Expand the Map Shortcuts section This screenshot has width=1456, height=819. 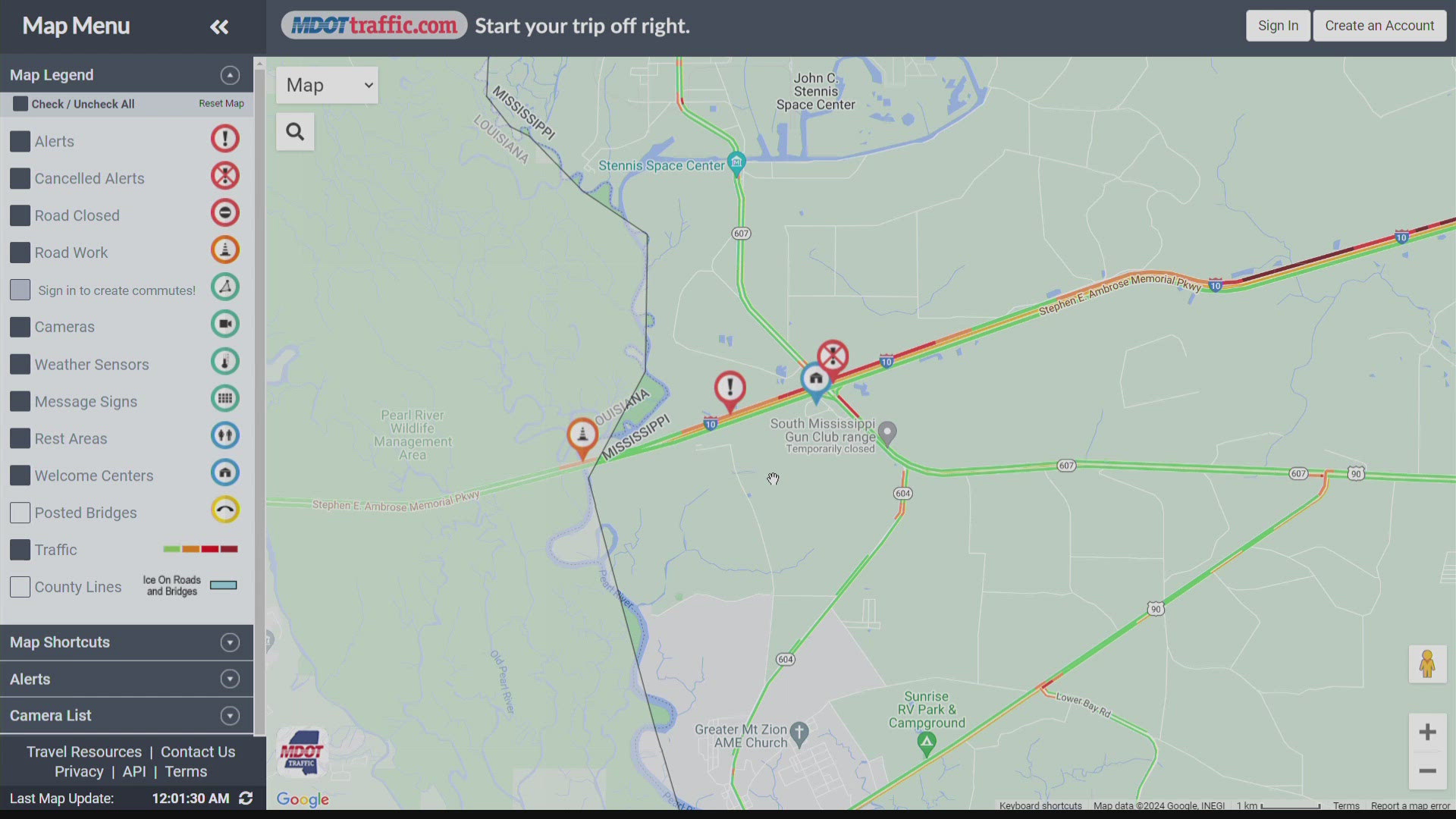(x=229, y=642)
